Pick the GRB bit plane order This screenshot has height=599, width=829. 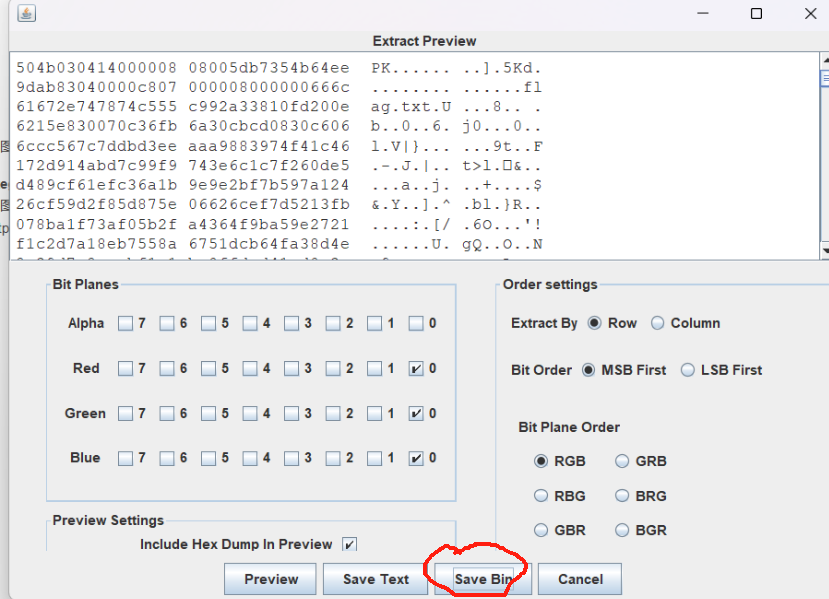[623, 461]
